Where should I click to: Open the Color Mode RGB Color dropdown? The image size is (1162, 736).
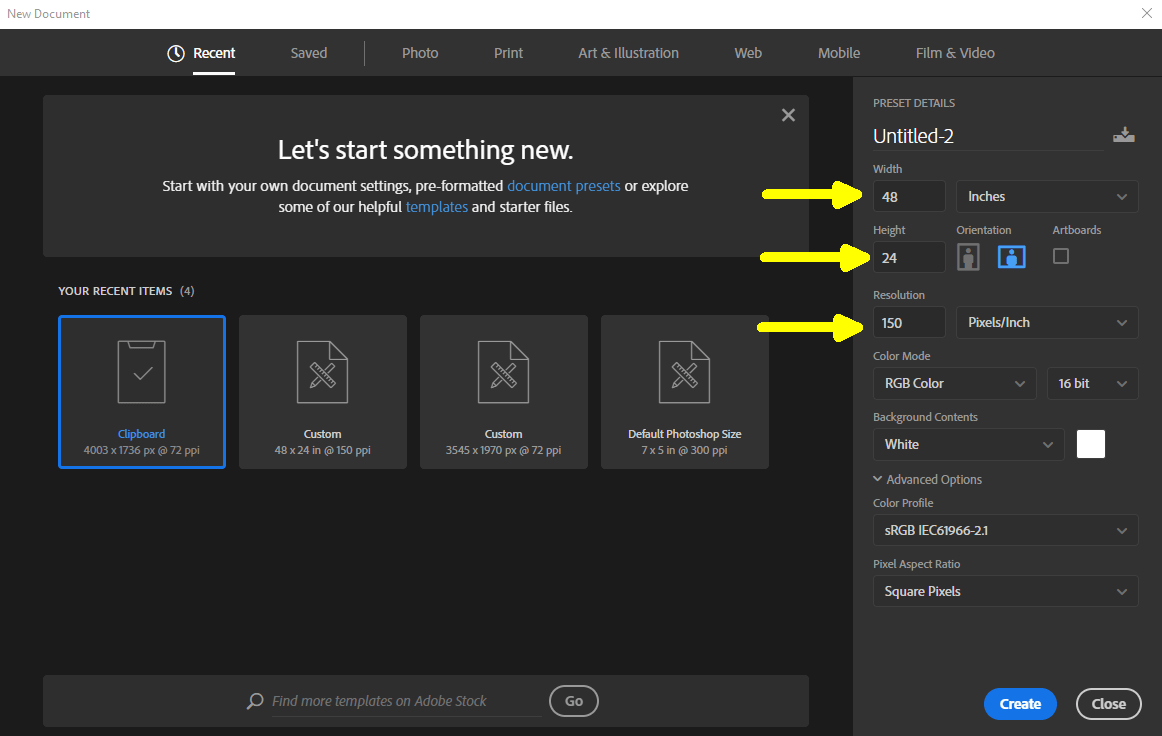(954, 384)
